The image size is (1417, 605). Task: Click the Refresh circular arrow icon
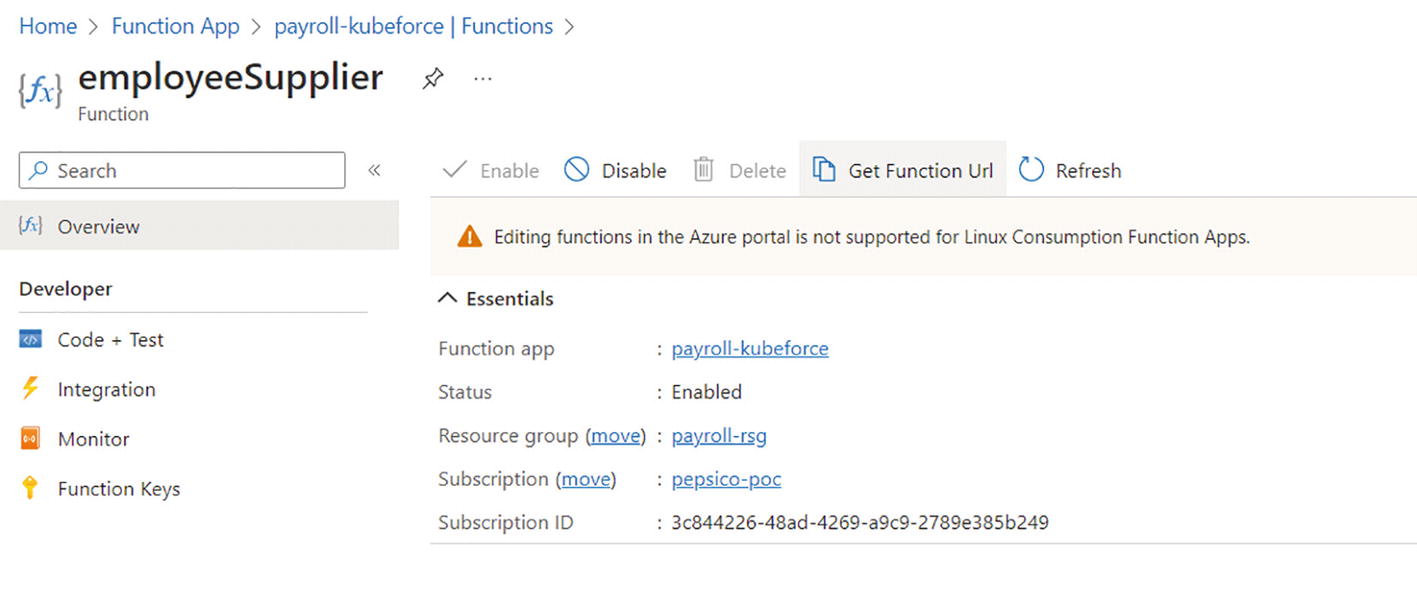click(1031, 170)
